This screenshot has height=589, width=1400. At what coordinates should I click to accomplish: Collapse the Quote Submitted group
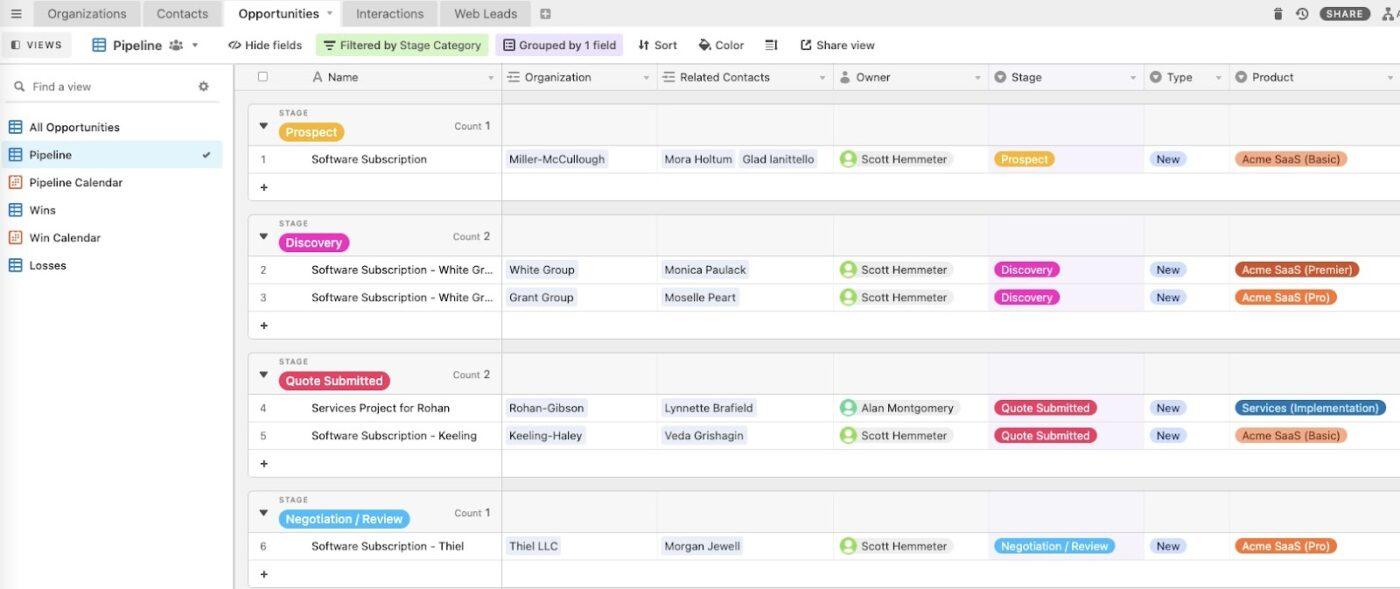pyautogui.click(x=264, y=375)
